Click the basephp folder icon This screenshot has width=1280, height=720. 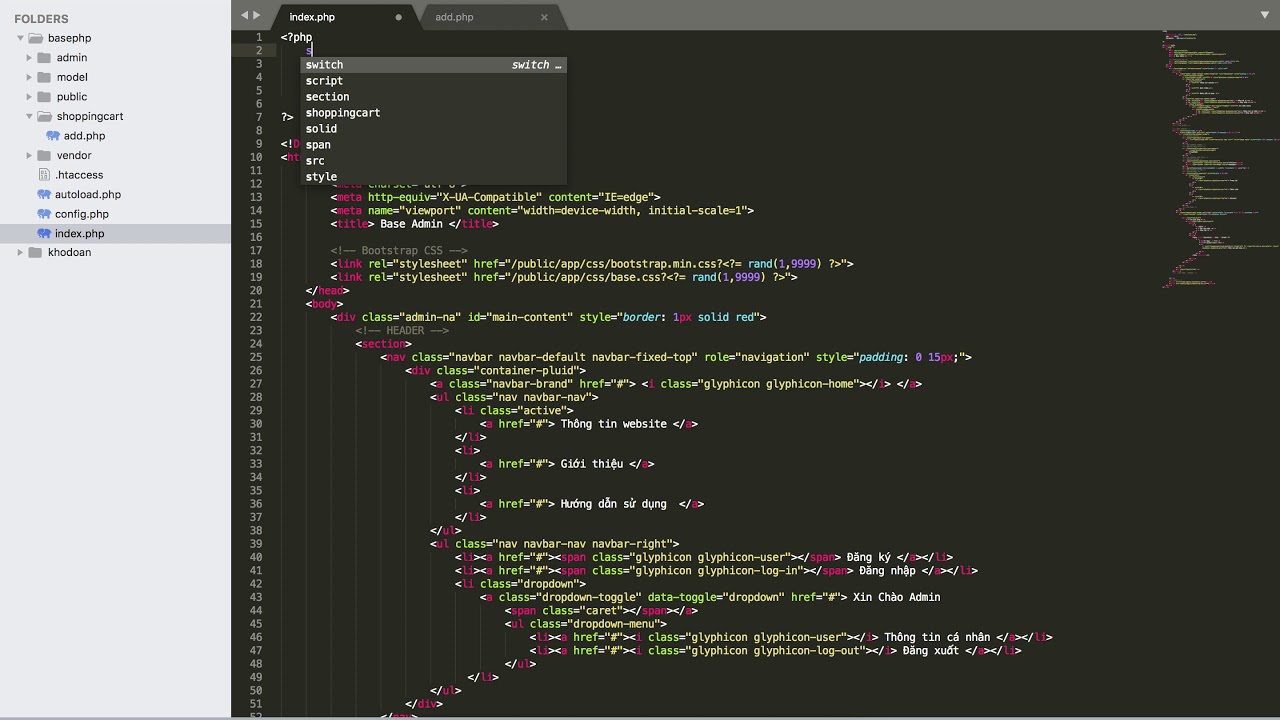tap(35, 38)
